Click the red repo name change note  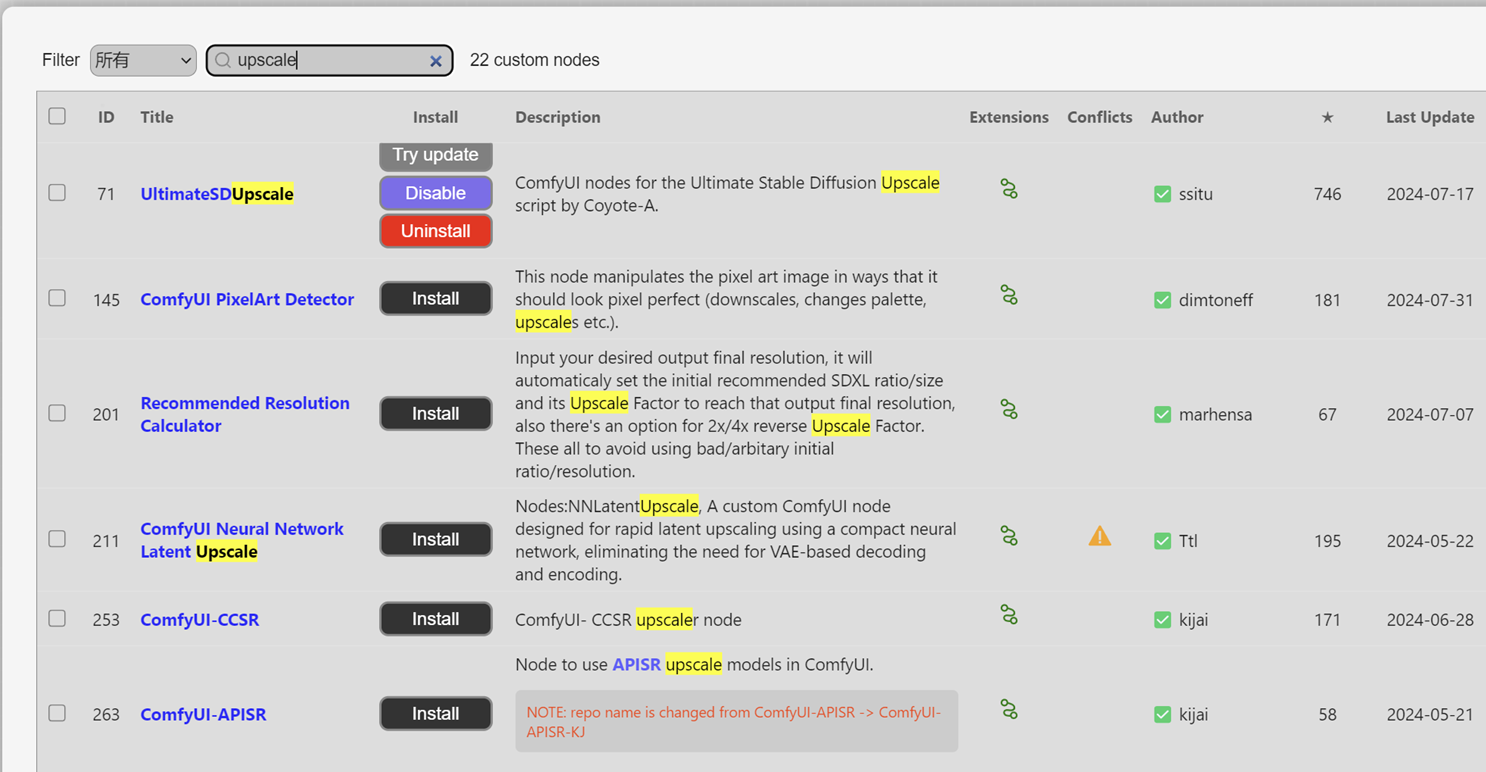click(x=737, y=721)
